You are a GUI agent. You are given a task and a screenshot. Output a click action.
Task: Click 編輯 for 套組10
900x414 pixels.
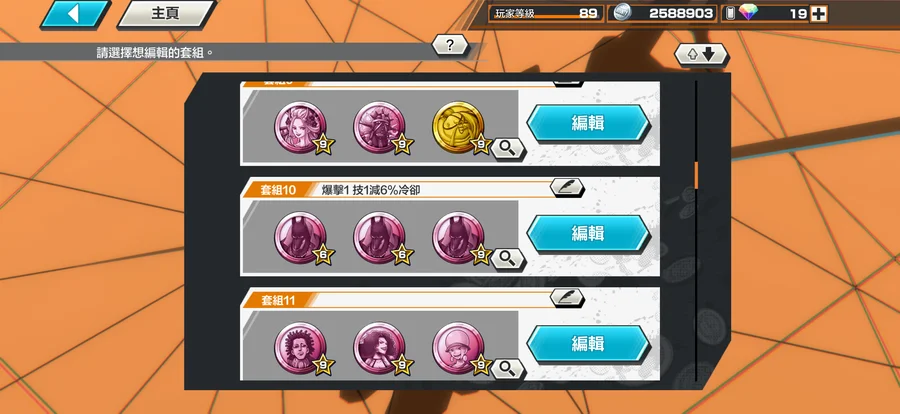point(588,233)
